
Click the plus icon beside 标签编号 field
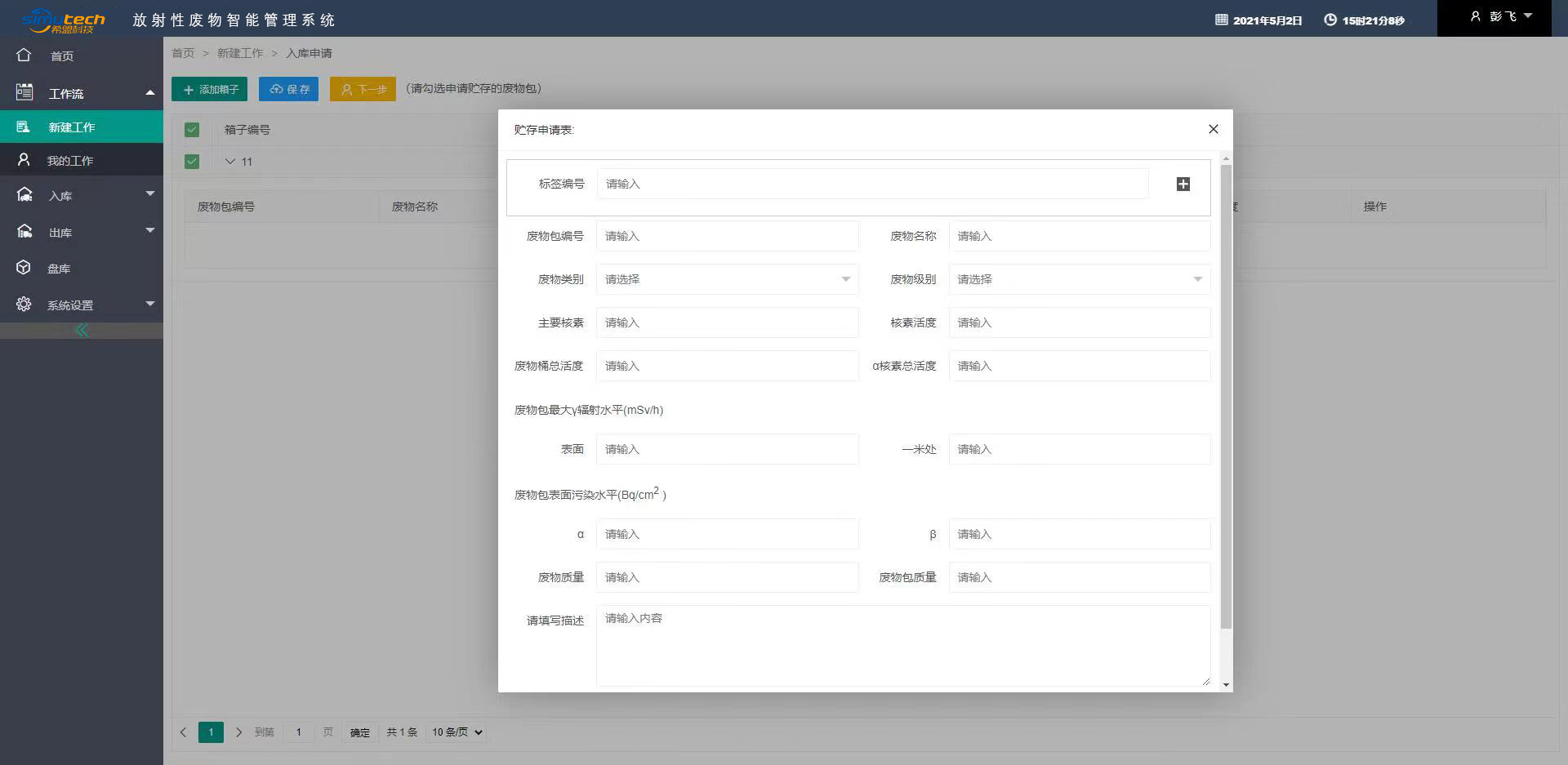click(x=1183, y=185)
